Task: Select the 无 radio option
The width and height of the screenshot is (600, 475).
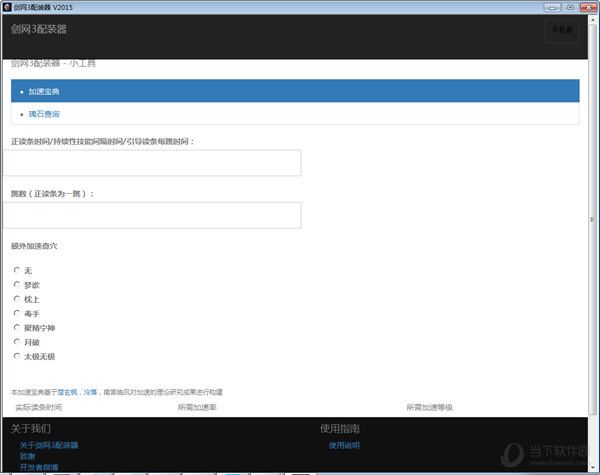Action: [x=16, y=270]
